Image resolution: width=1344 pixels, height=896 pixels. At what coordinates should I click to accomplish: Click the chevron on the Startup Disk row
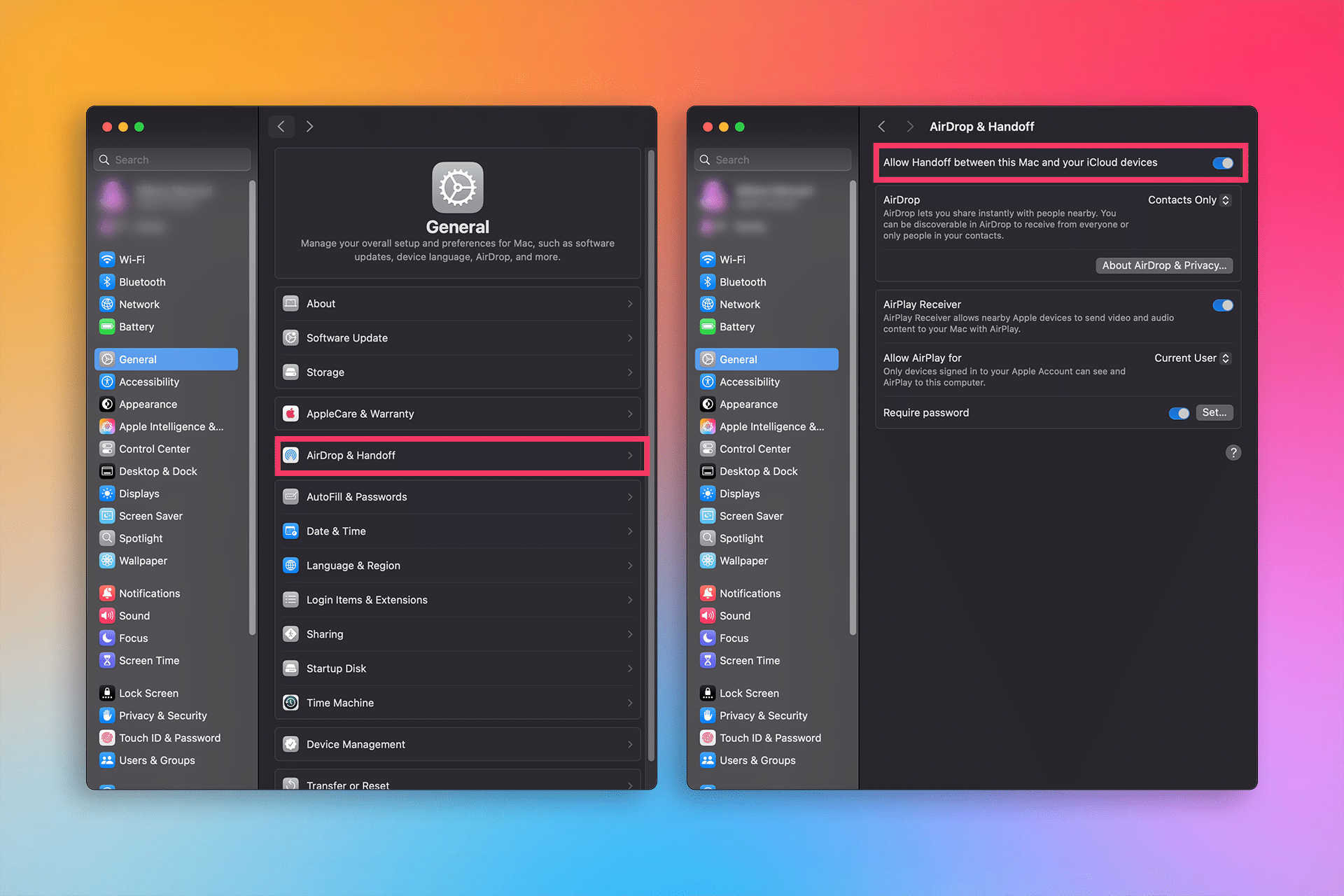[630, 668]
